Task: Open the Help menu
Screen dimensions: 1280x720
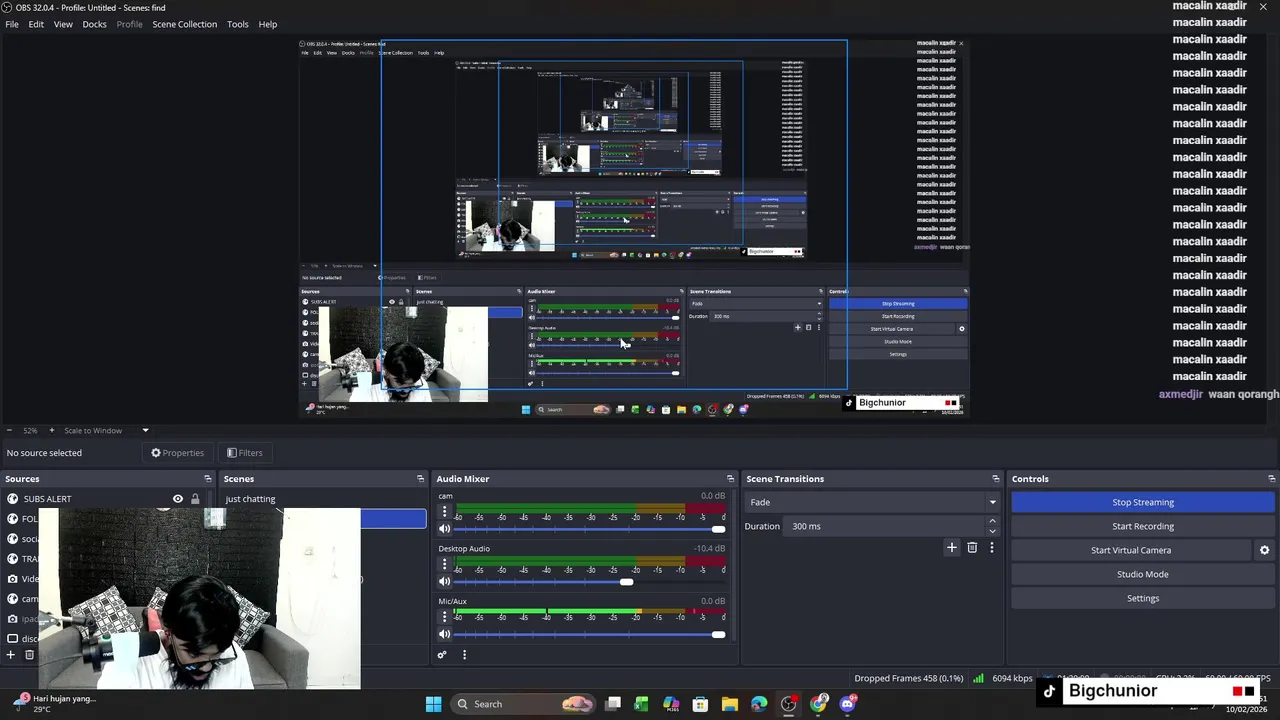Action: tap(268, 24)
